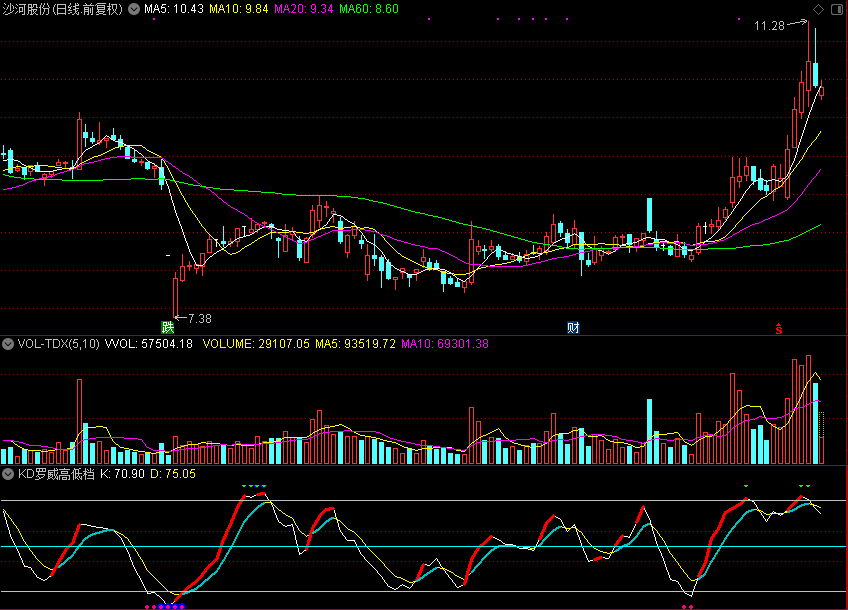Image resolution: width=848 pixels, height=610 pixels.
Task: Click the 7.38 low price label
Action: coord(200,319)
